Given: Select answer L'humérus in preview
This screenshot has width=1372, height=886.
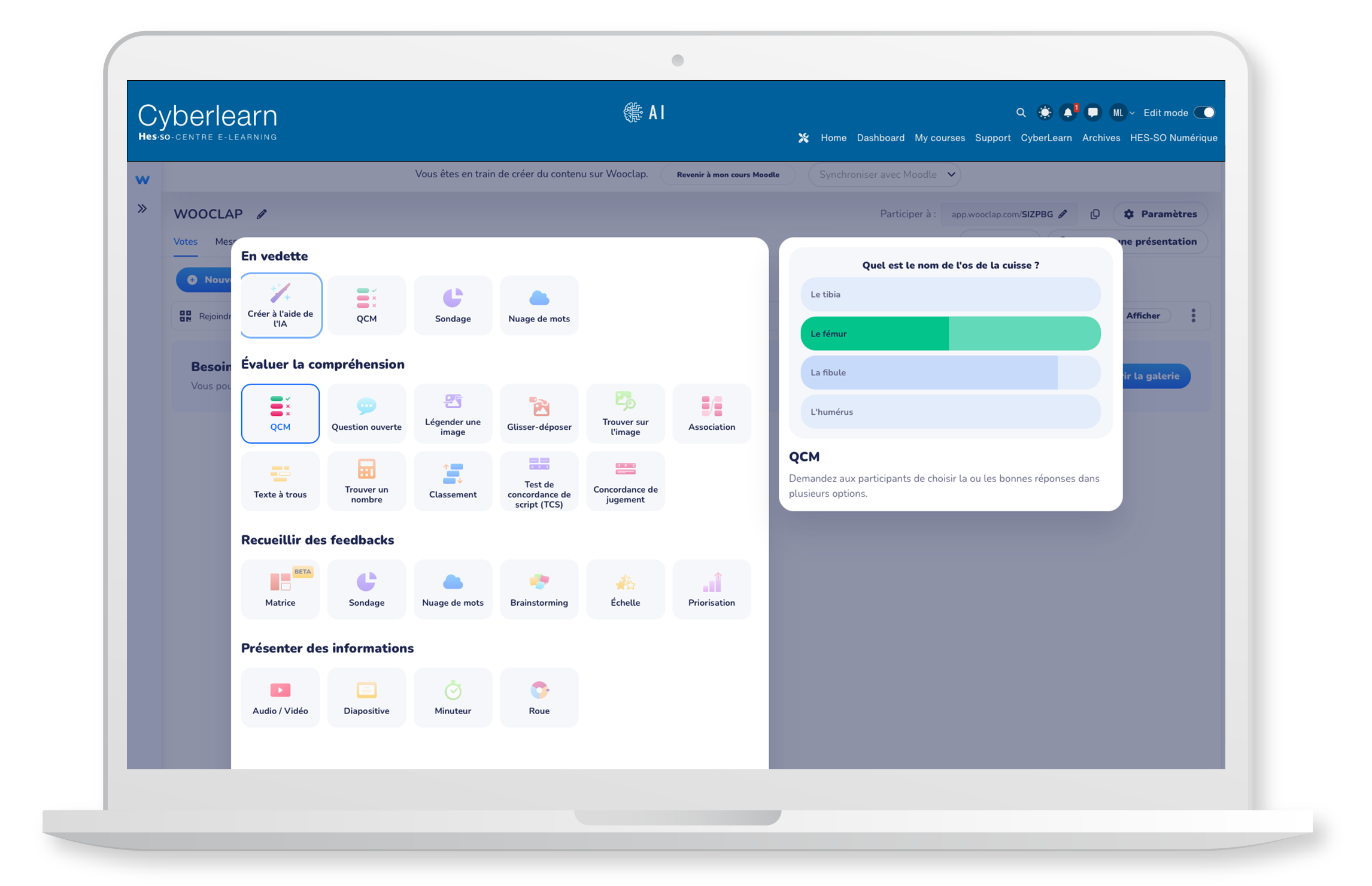Looking at the screenshot, I should pos(951,412).
